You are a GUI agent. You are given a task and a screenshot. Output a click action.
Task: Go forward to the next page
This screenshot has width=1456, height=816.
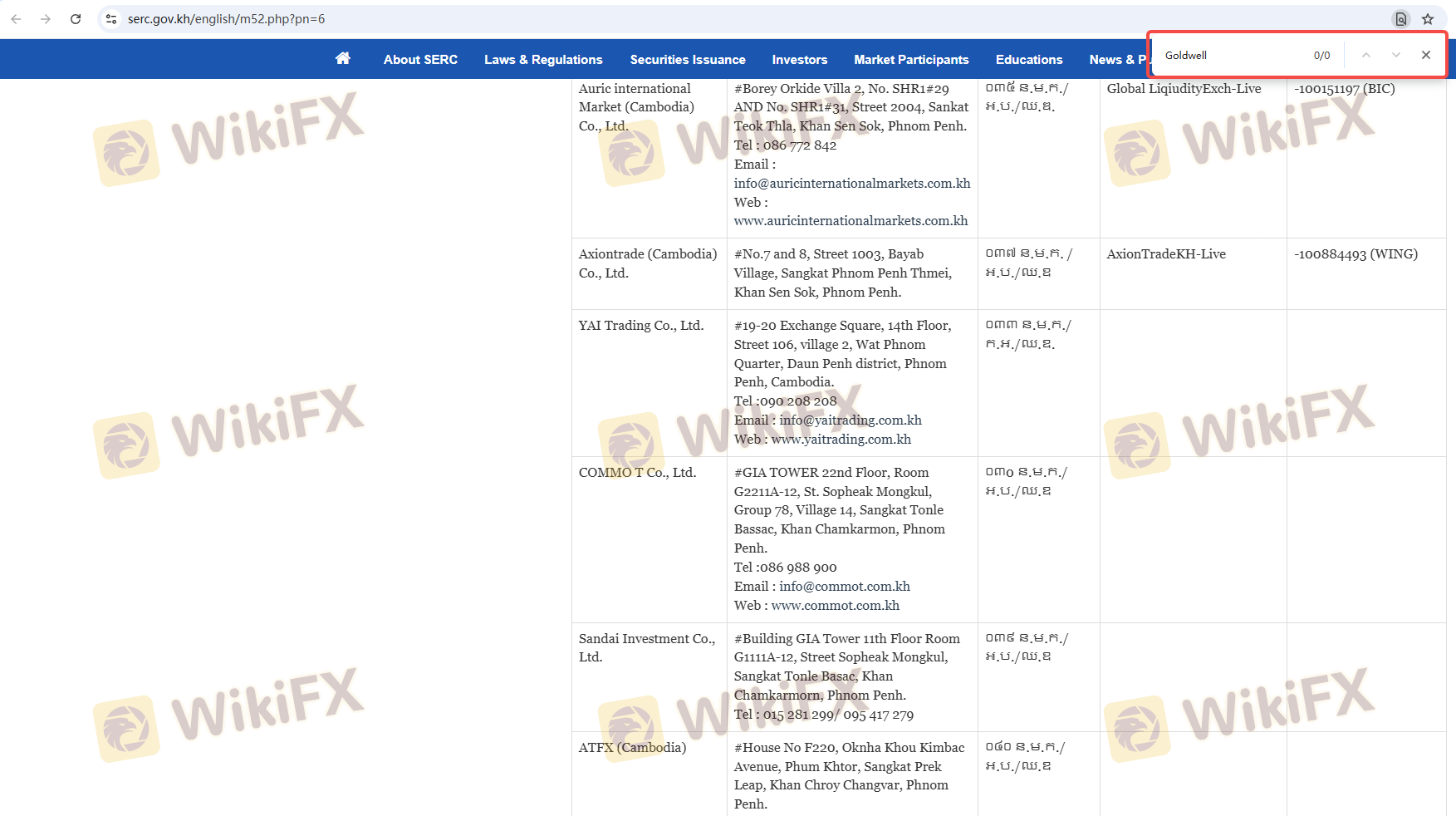46,19
